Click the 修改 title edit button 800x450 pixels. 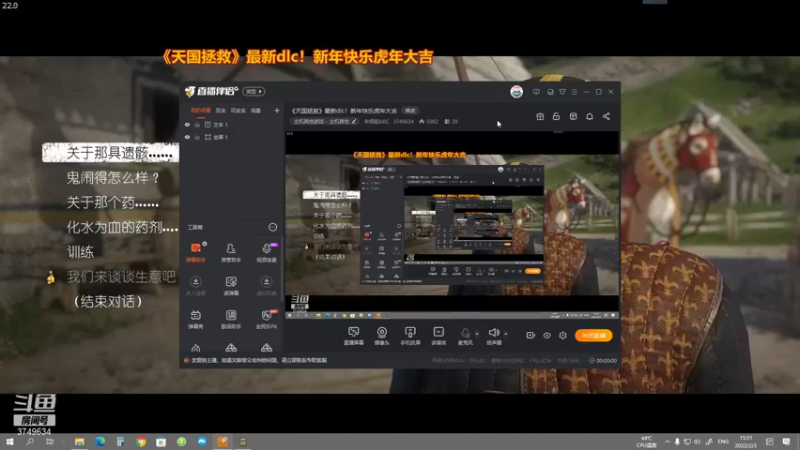click(410, 110)
